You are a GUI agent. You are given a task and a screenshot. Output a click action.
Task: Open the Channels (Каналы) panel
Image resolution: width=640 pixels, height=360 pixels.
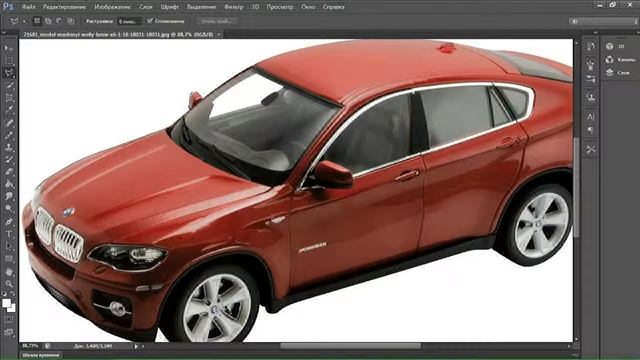(620, 60)
